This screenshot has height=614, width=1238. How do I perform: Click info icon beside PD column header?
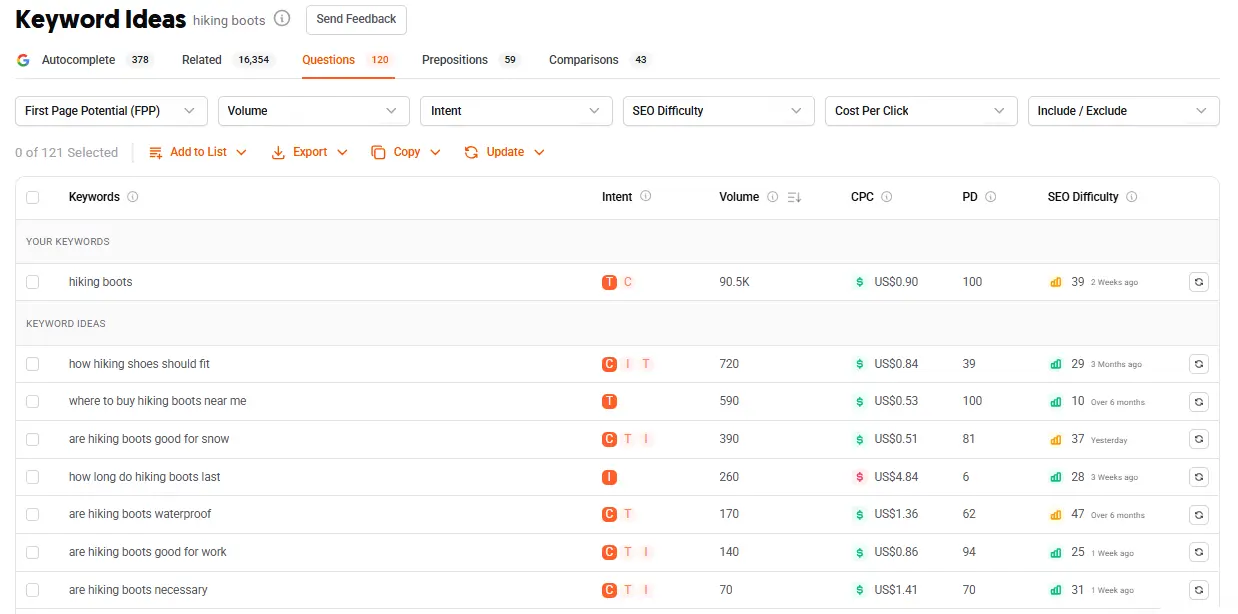coord(990,197)
